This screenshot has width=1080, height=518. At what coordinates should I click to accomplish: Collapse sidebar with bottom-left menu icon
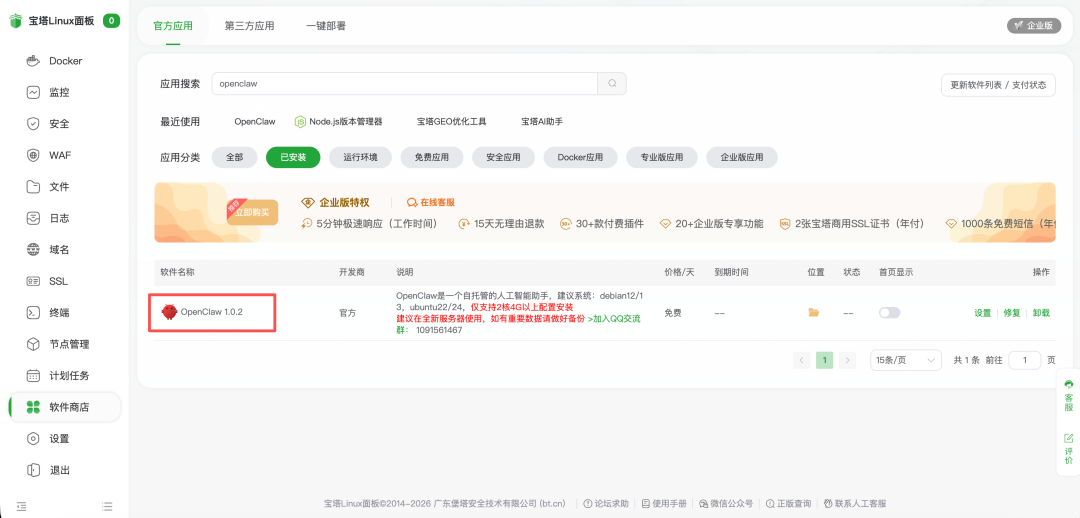[21, 506]
